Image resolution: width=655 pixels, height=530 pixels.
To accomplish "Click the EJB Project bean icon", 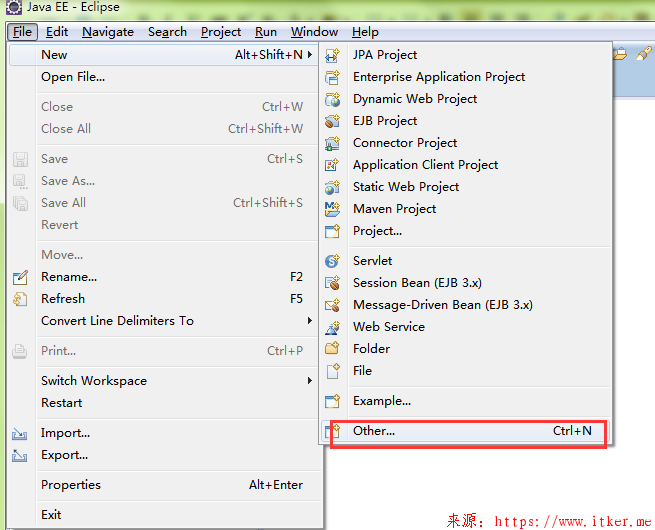I will tap(333, 121).
